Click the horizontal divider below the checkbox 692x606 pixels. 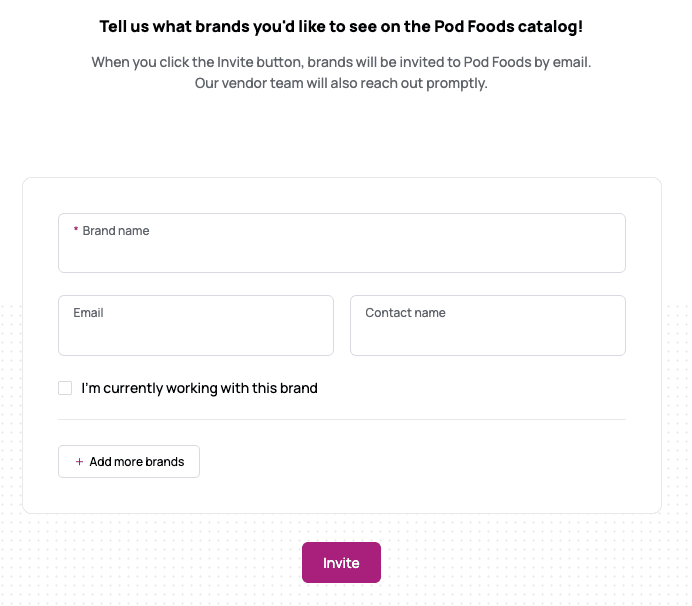pyautogui.click(x=341, y=419)
